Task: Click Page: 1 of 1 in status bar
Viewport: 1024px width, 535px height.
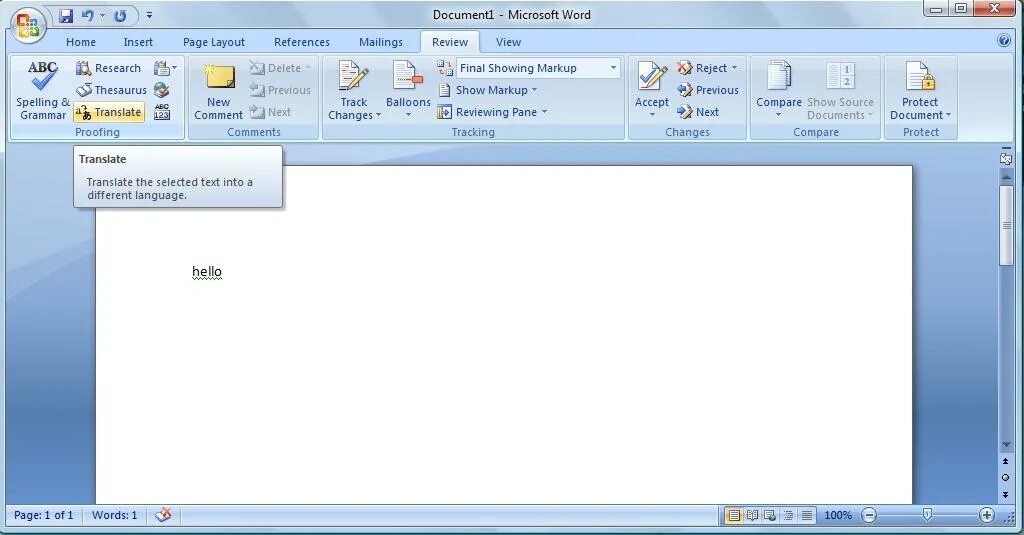Action: [44, 515]
